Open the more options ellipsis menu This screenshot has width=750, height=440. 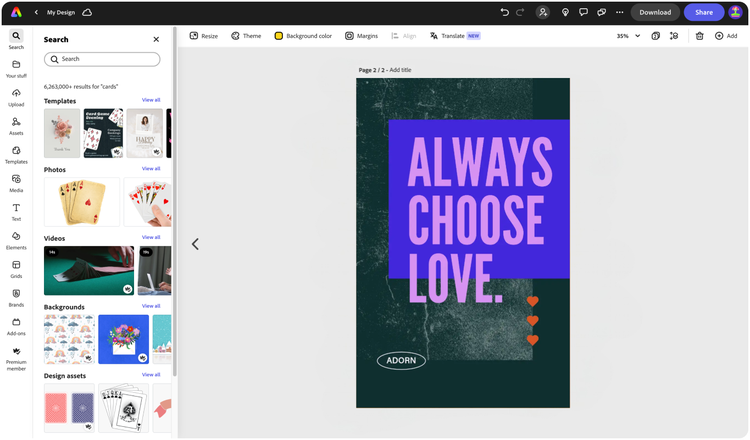(619, 12)
